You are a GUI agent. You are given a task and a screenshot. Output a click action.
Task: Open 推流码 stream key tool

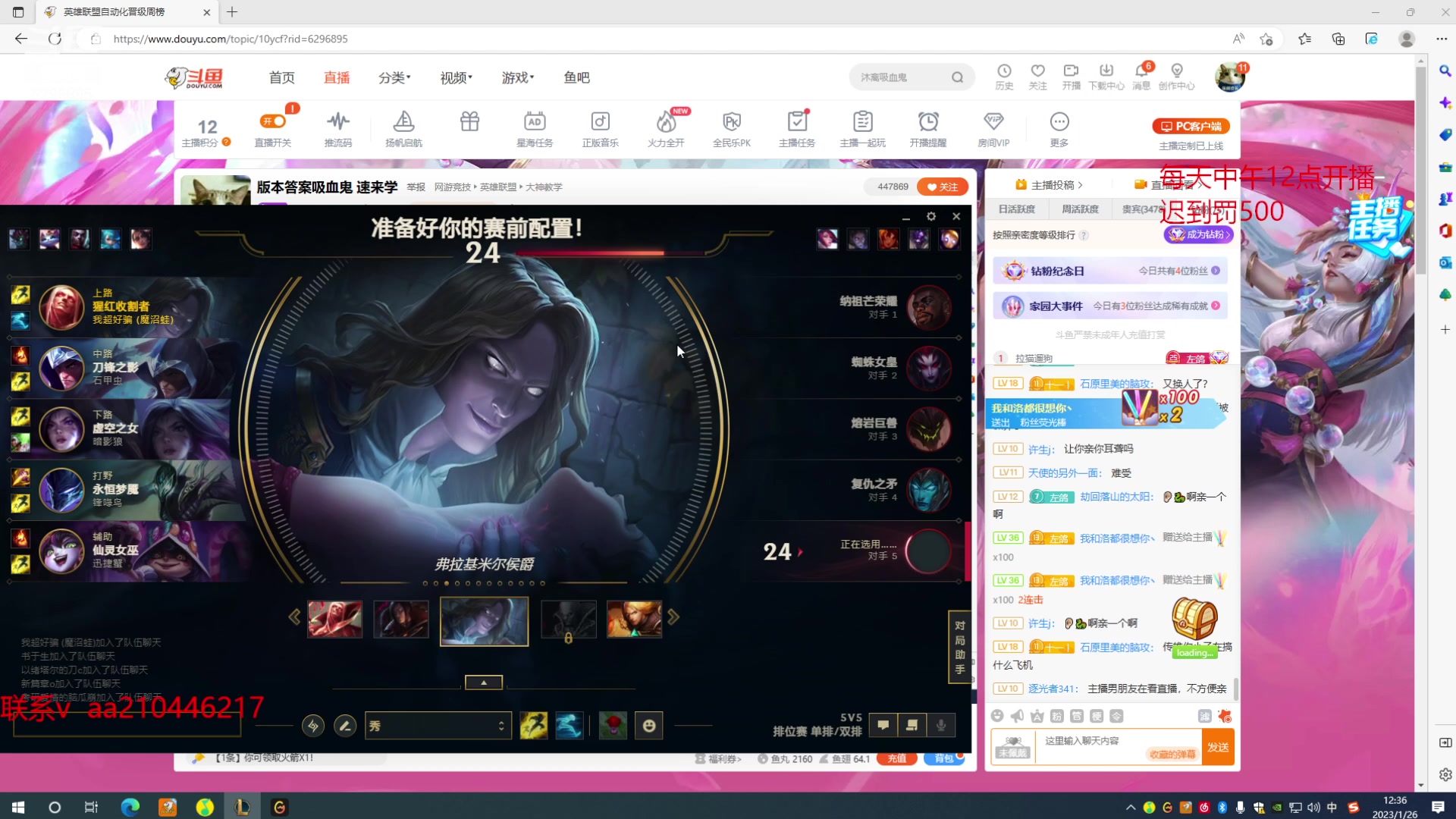click(338, 128)
